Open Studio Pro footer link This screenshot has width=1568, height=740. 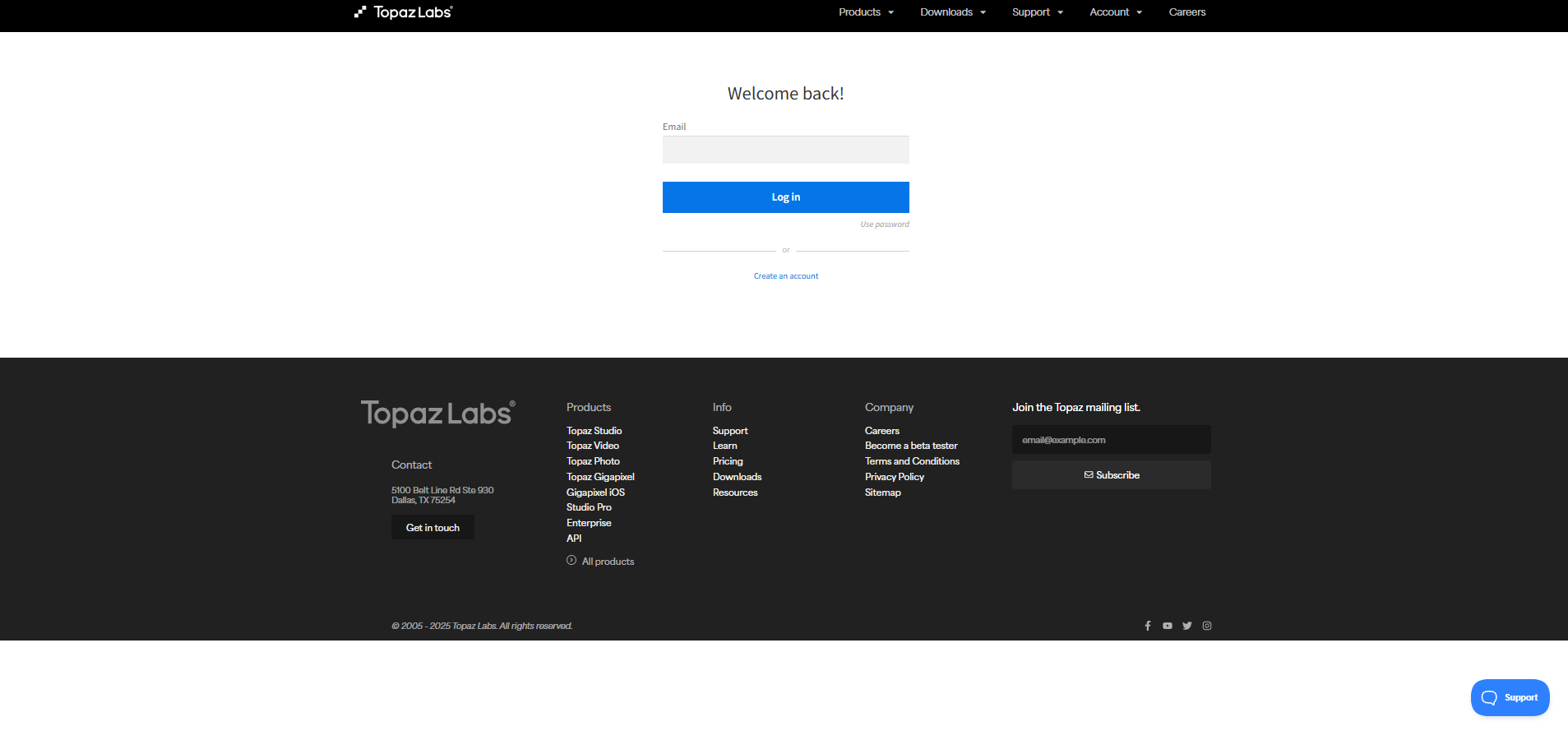tap(589, 507)
